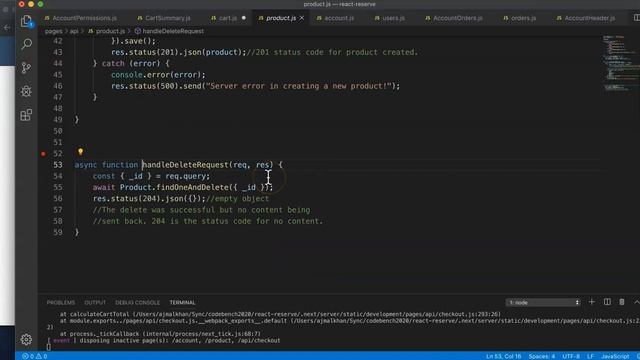Open Source Control view

(27, 67)
